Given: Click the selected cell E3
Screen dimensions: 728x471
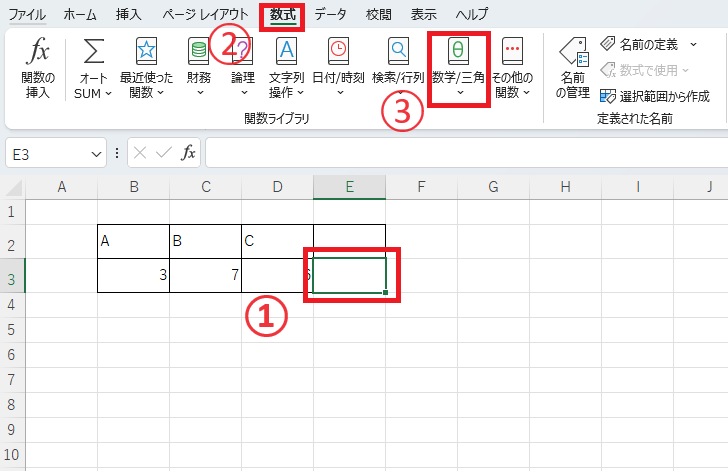Looking at the screenshot, I should point(350,275).
